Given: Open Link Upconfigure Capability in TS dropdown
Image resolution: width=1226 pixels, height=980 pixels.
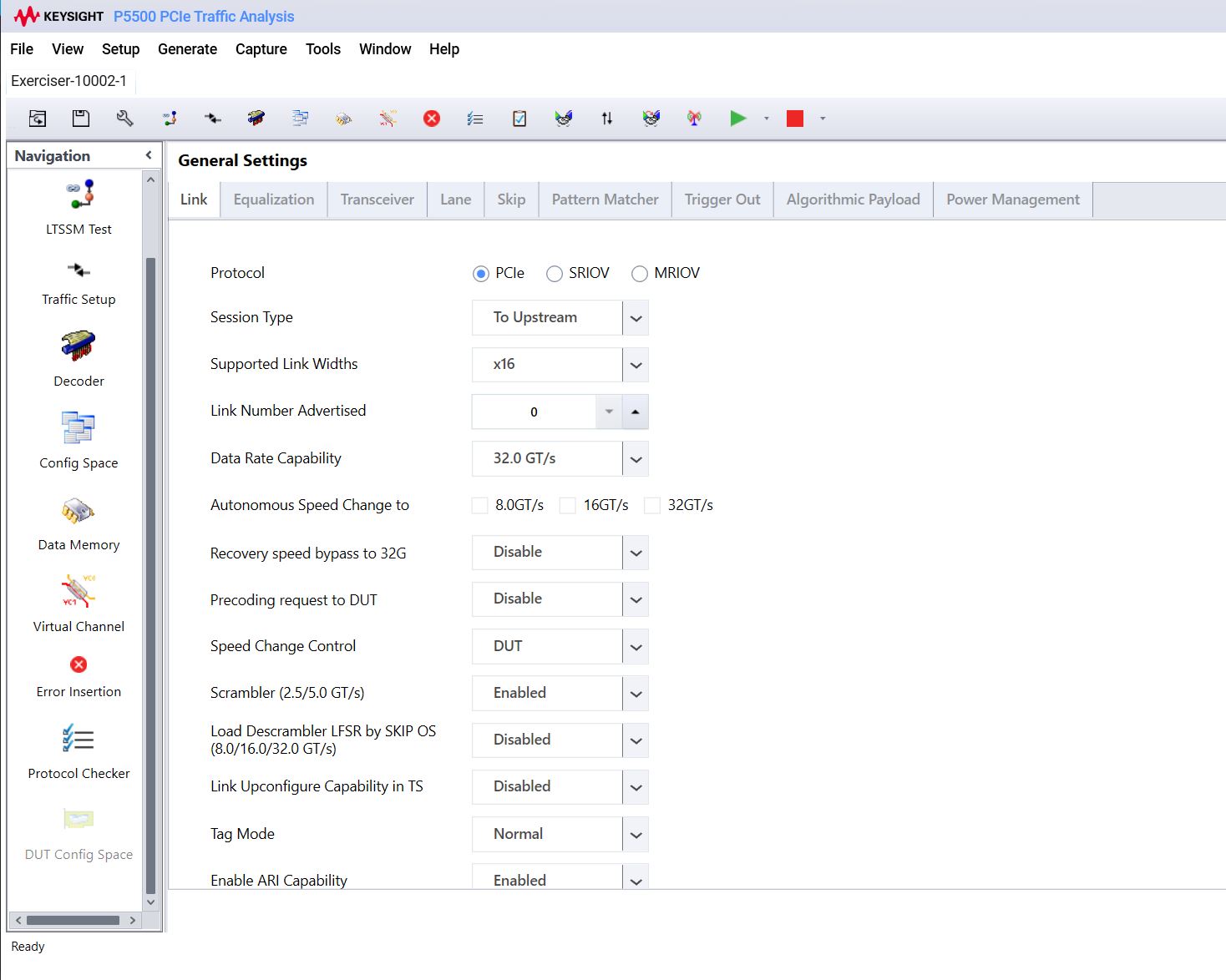Looking at the screenshot, I should click(560, 787).
